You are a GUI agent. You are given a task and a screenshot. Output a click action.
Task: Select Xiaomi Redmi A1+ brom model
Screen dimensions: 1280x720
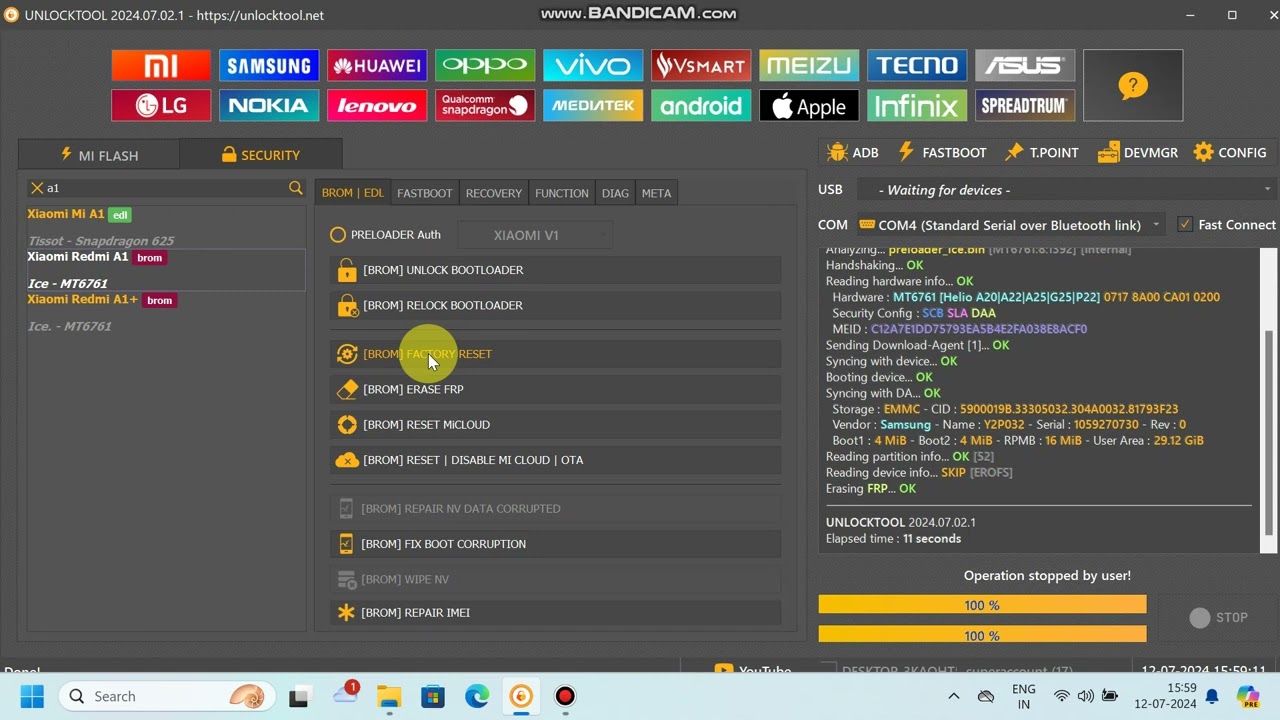pos(166,312)
